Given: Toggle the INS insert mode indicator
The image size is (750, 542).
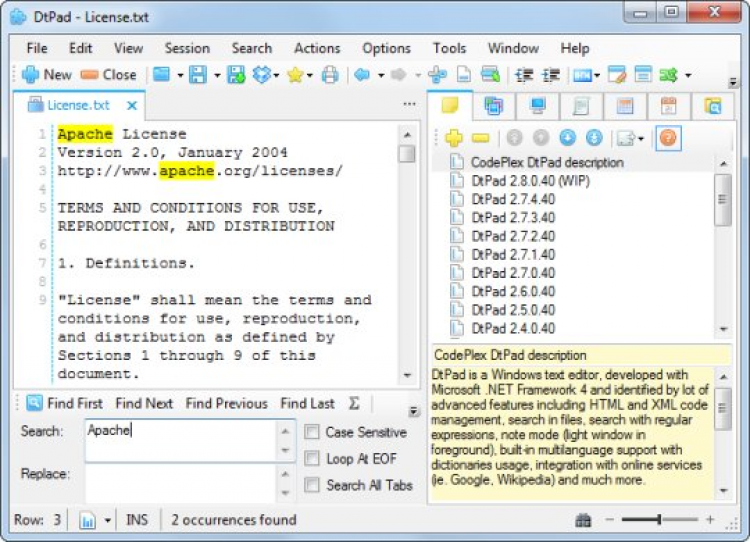Looking at the screenshot, I should coord(137,520).
